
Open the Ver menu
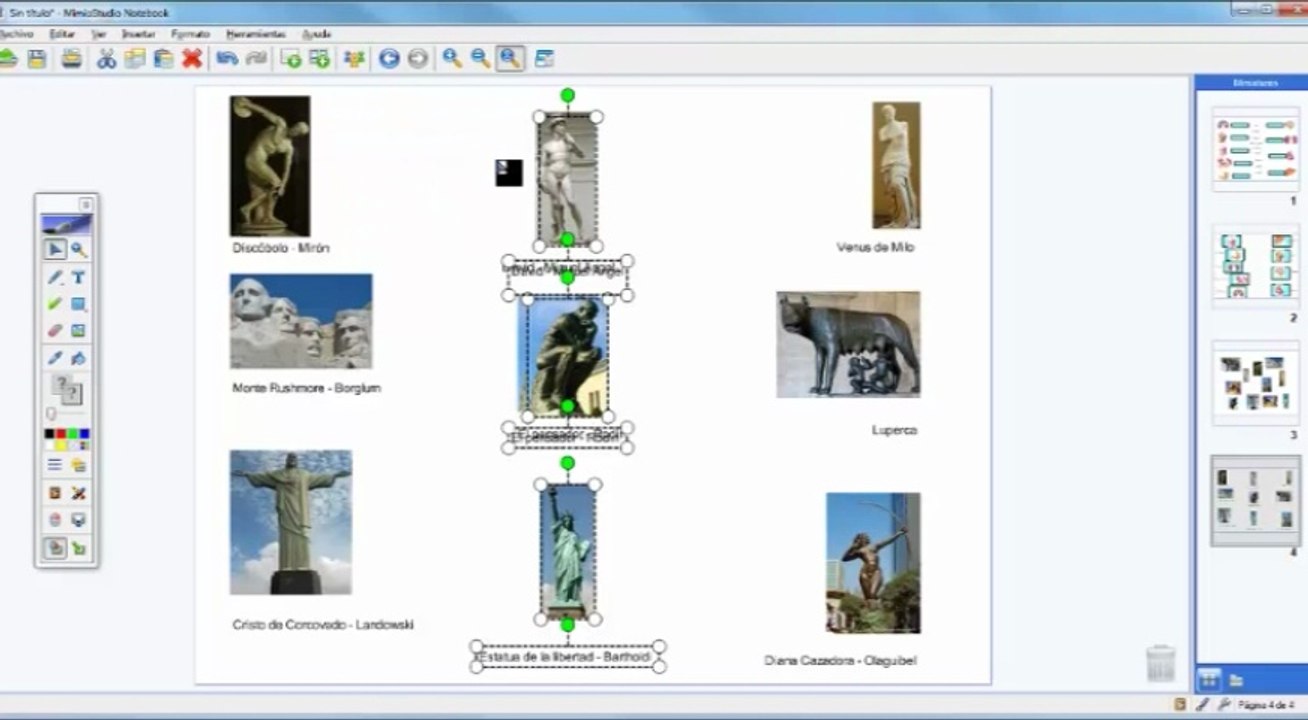tap(99, 34)
